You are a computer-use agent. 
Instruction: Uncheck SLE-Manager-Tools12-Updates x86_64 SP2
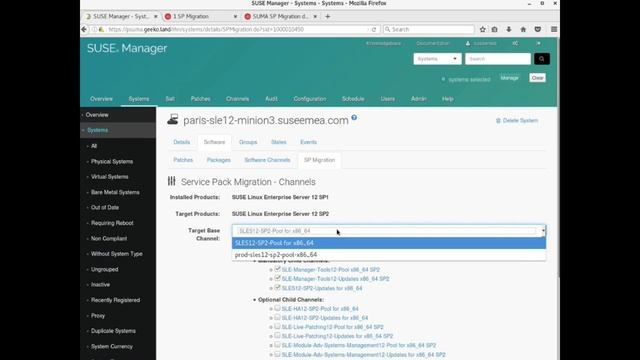pyautogui.click(x=278, y=278)
